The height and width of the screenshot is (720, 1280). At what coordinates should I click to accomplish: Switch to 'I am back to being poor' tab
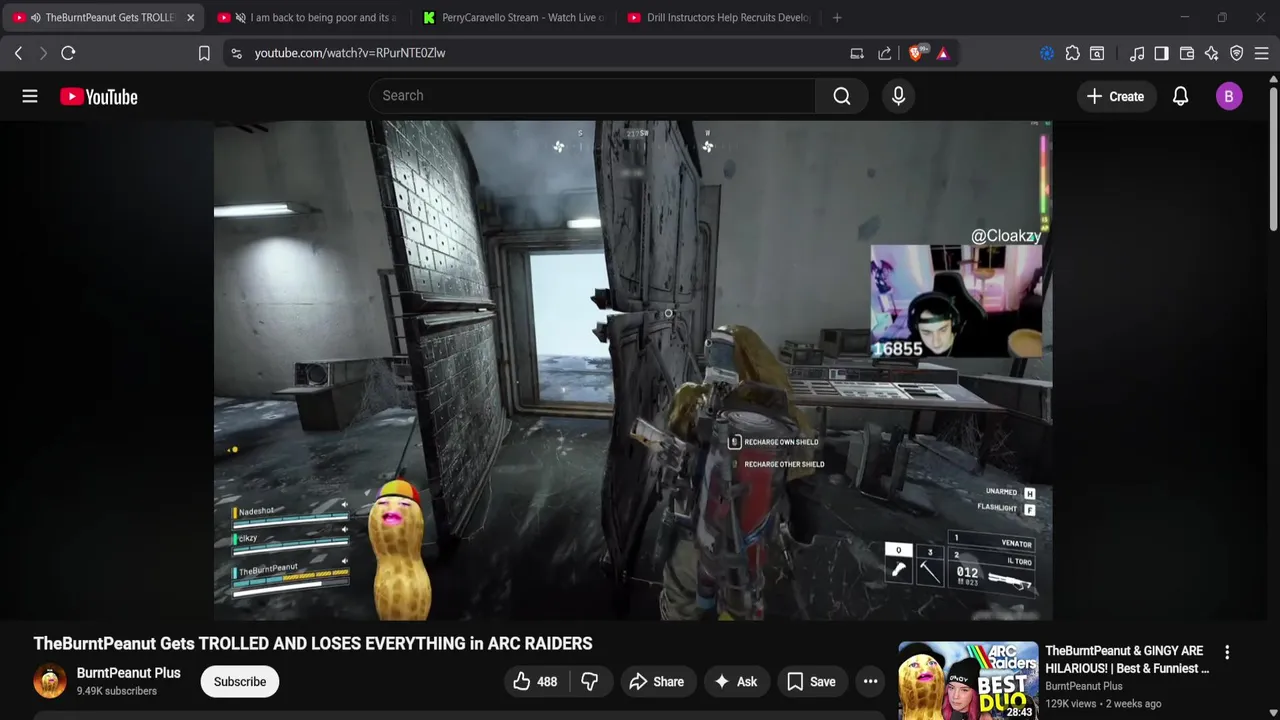(x=308, y=17)
